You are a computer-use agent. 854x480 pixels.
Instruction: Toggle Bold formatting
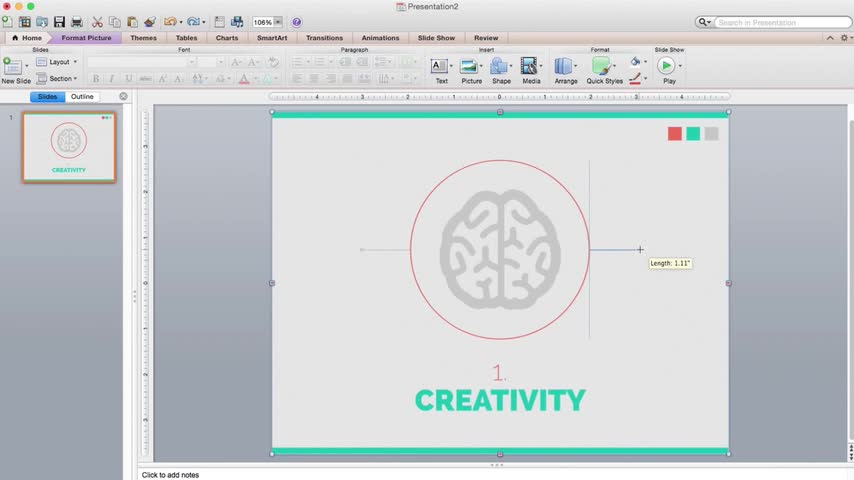(96, 79)
